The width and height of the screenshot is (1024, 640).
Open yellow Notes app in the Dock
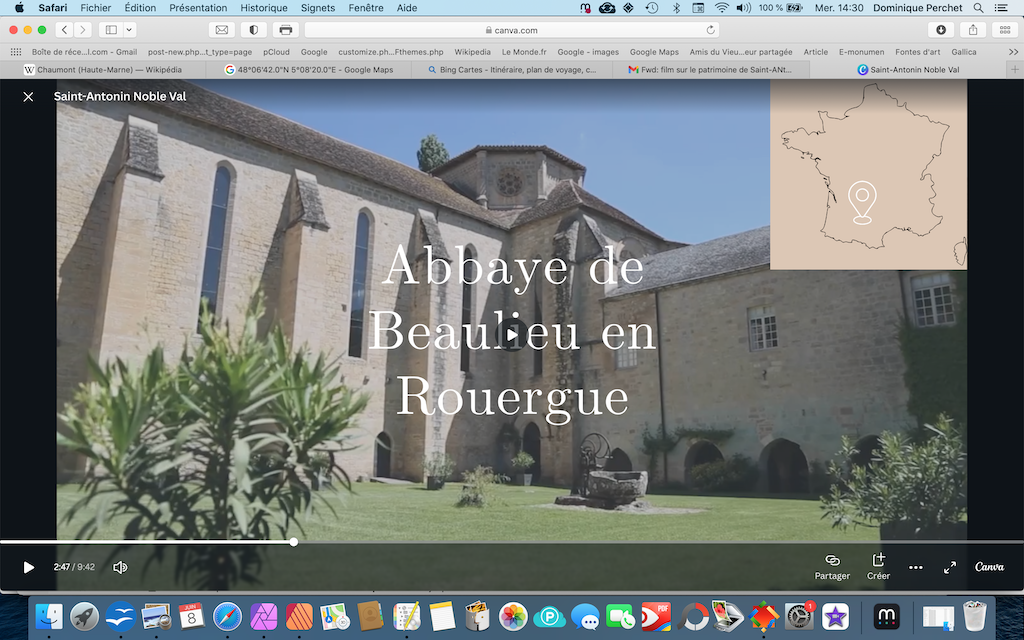(442, 616)
